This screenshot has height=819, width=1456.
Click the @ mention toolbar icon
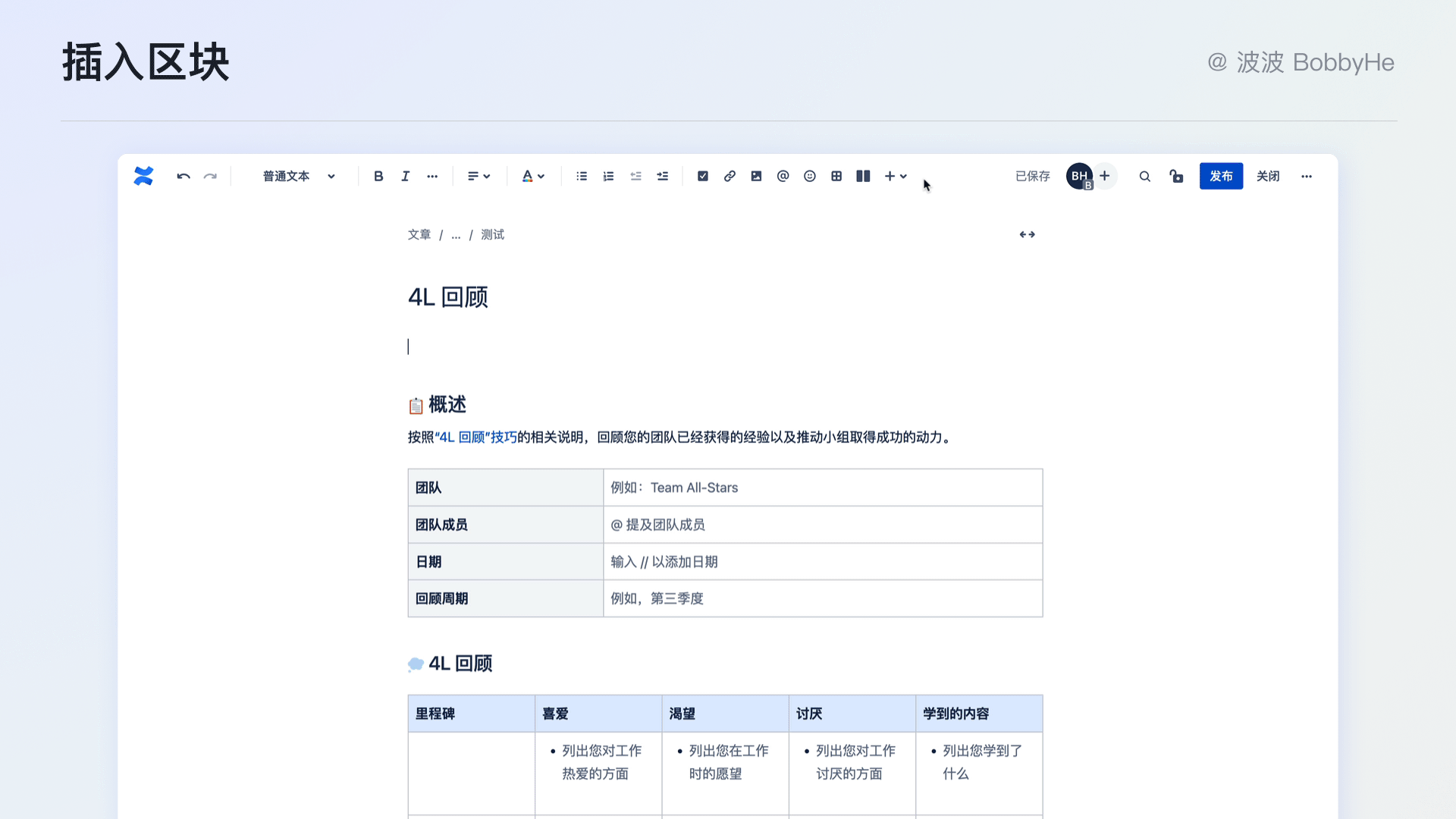coord(783,176)
